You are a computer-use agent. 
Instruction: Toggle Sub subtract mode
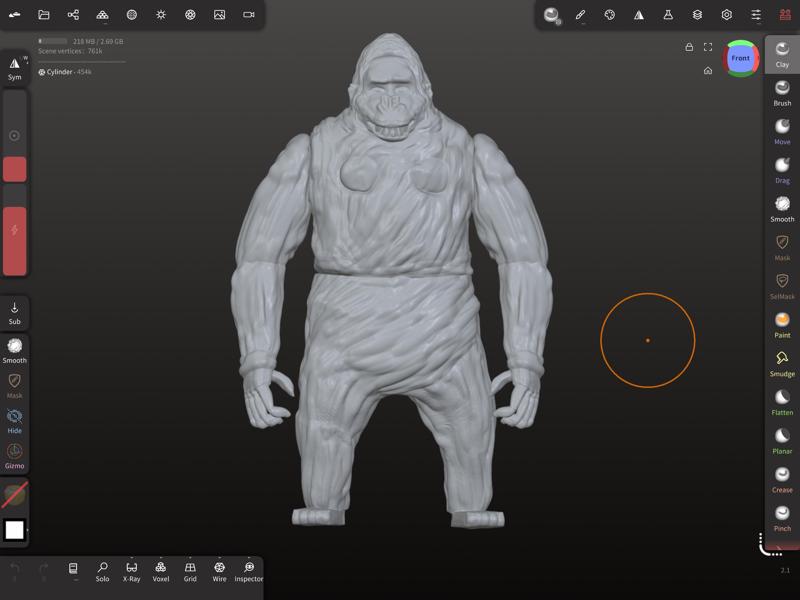click(15, 313)
